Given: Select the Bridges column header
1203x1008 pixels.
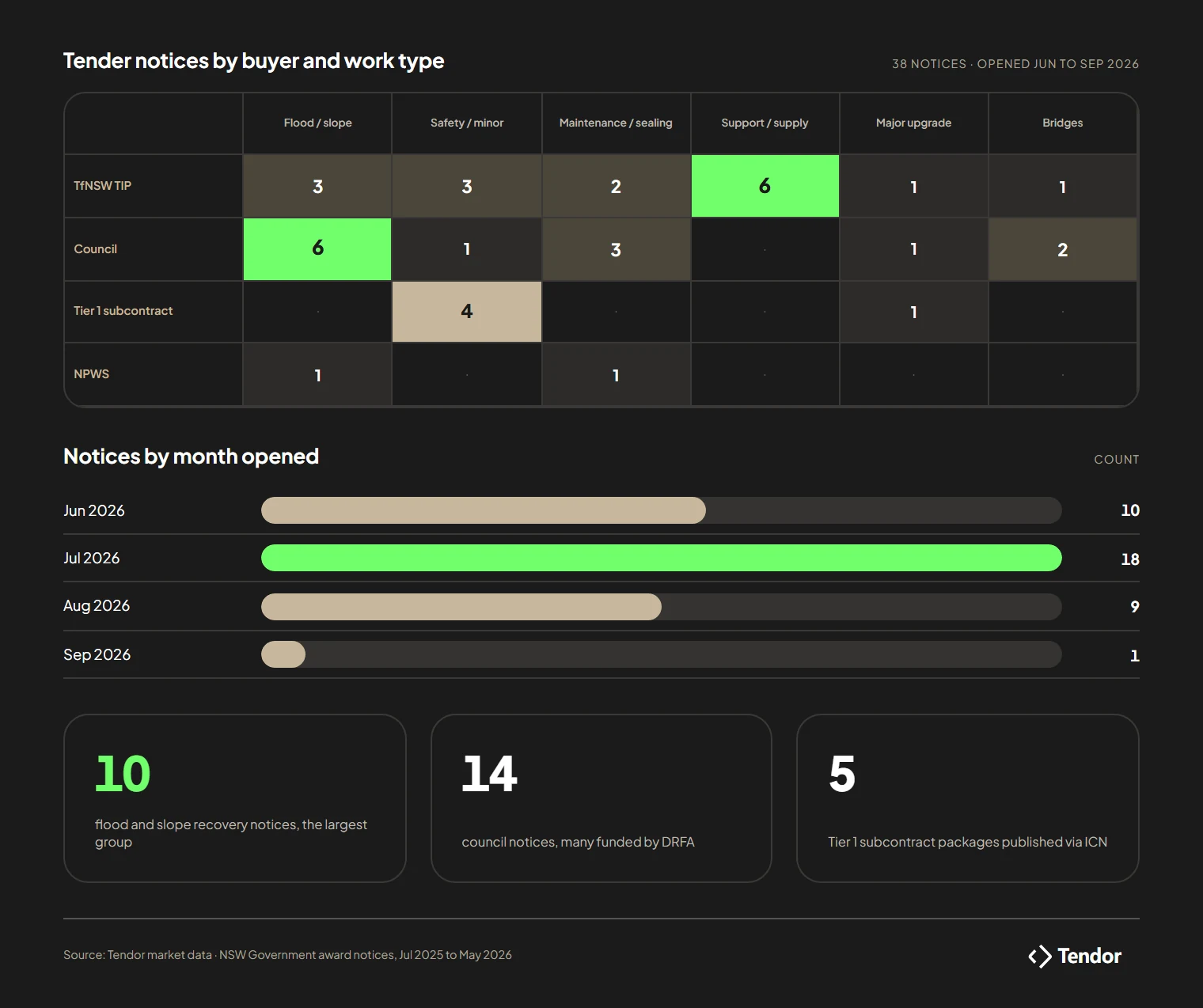Looking at the screenshot, I should (x=1062, y=123).
